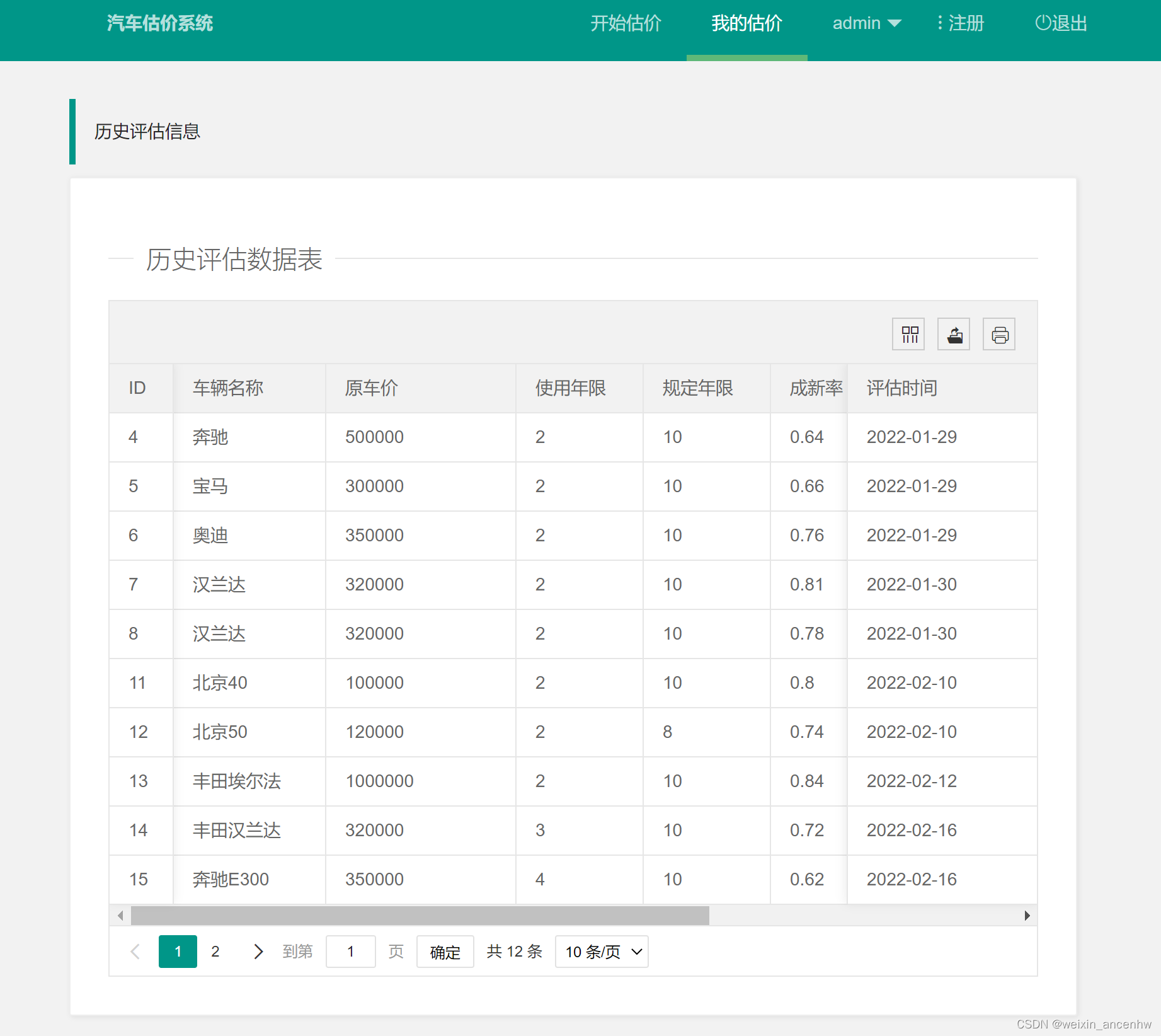Click the 0.64 newness rate cell
Viewport: 1161px width, 1036px height.
(809, 437)
